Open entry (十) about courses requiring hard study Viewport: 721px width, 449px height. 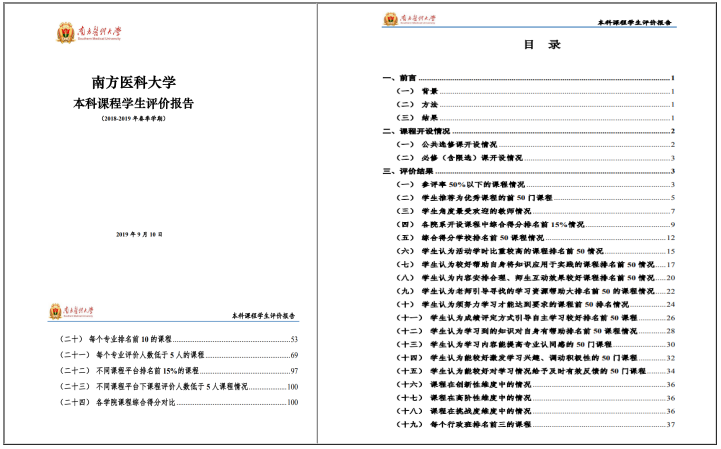pos(535,305)
